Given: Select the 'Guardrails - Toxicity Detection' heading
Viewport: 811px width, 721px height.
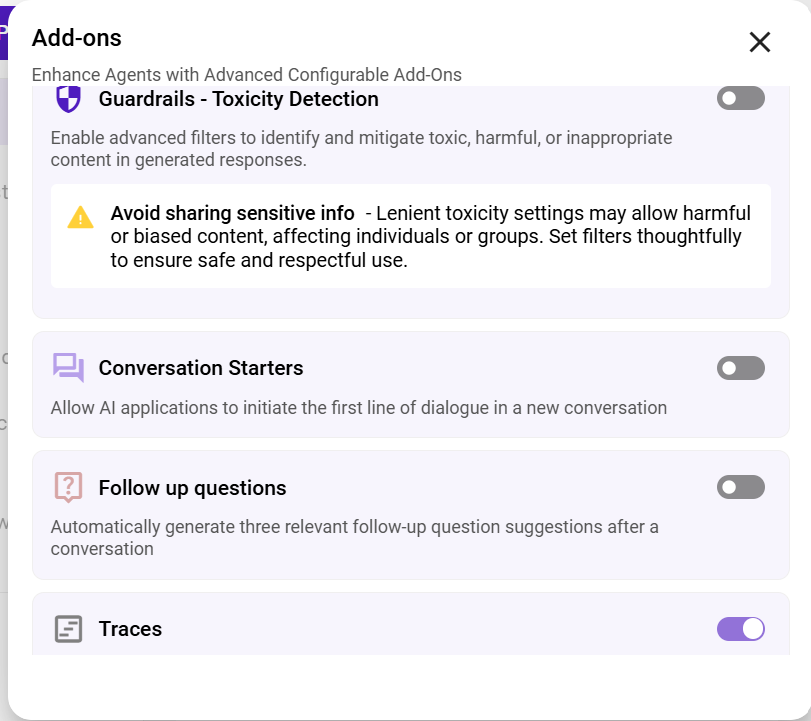Looking at the screenshot, I should [x=238, y=99].
